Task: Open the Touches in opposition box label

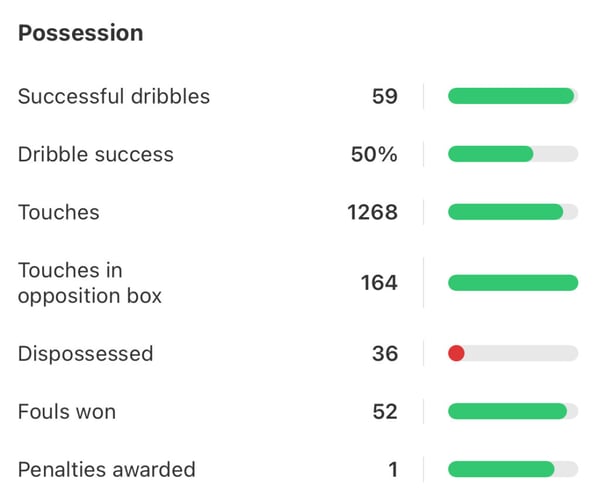Action: (x=90, y=283)
